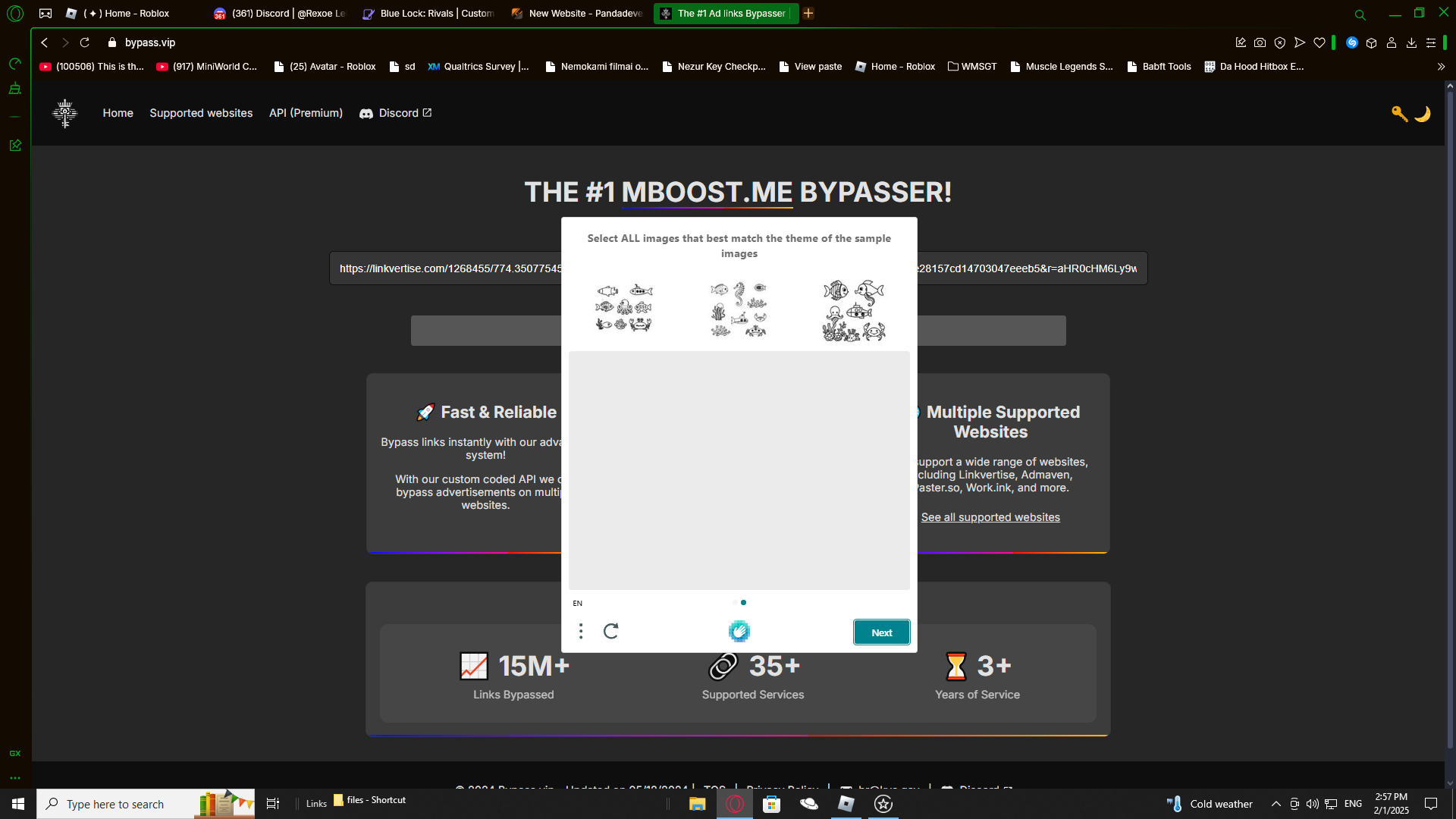Switch to the Blue Lock: Rivals tab
The width and height of the screenshot is (1456, 819).
[429, 13]
